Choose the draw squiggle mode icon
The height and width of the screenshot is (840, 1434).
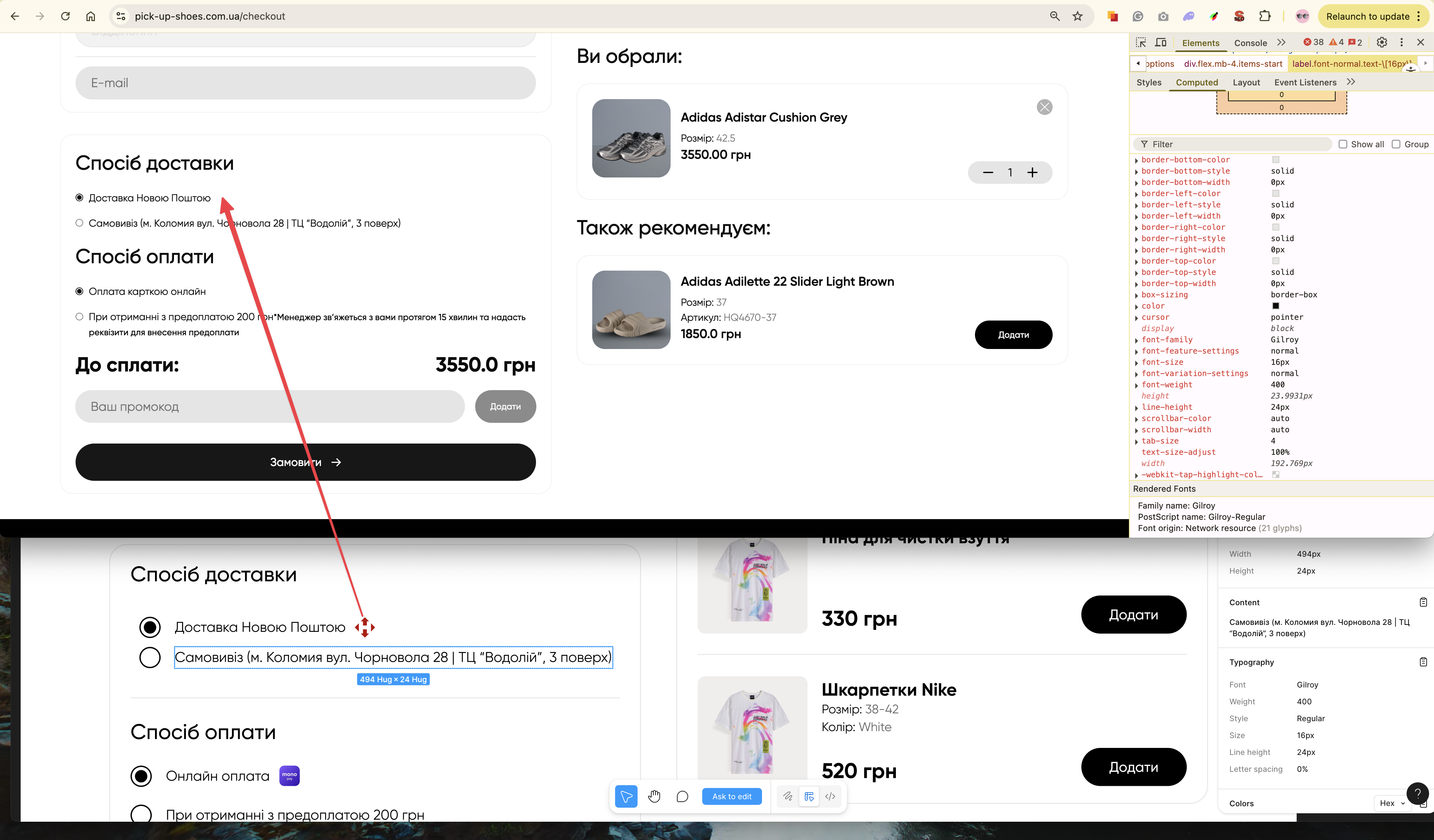788,796
